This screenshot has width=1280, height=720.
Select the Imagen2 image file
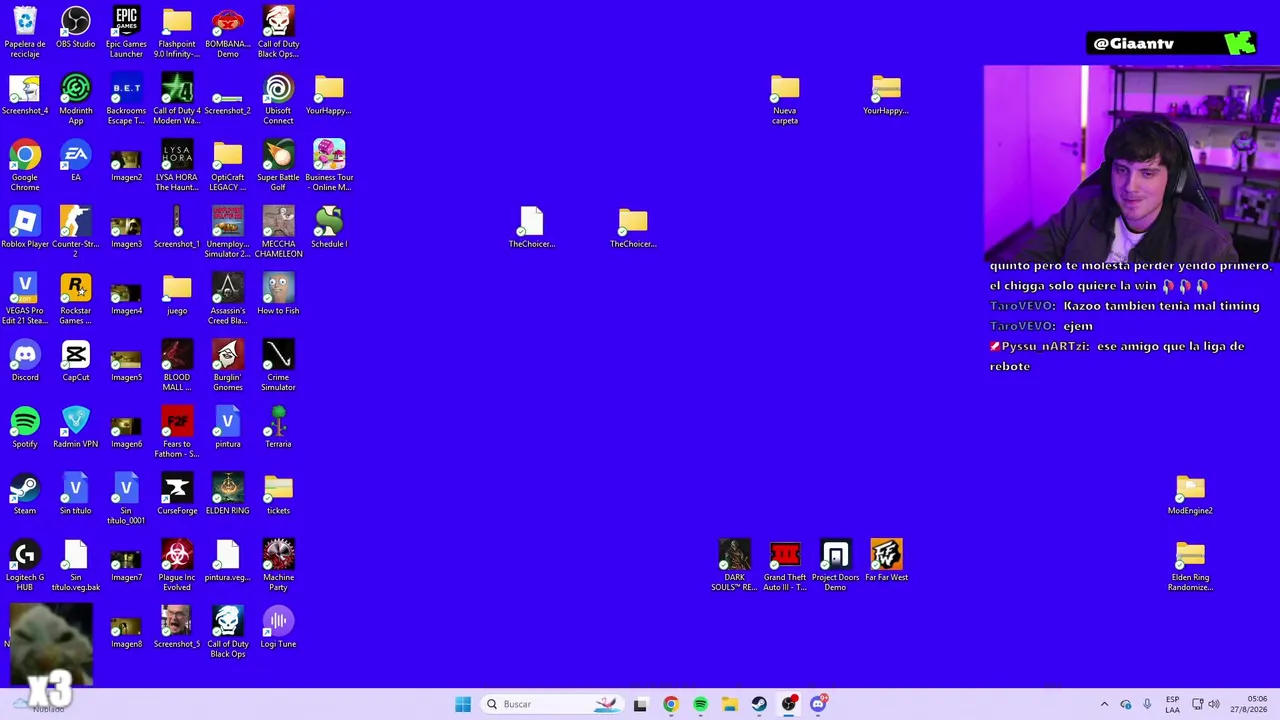(126, 161)
